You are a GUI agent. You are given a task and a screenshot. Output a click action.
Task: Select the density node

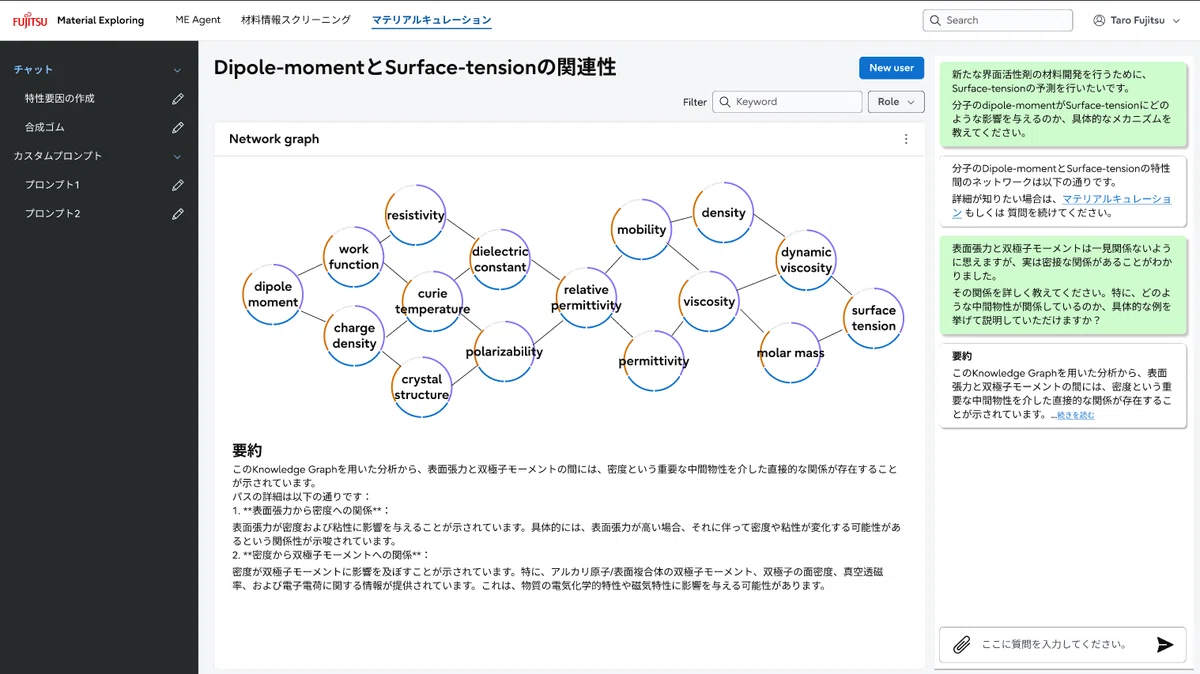click(x=723, y=213)
